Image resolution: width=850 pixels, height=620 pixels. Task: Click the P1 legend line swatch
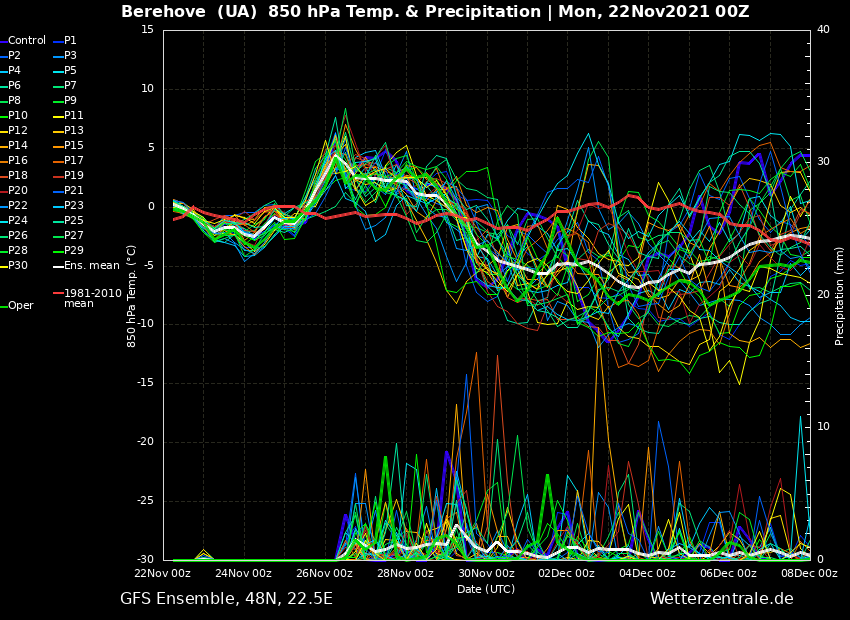[x=57, y=41]
